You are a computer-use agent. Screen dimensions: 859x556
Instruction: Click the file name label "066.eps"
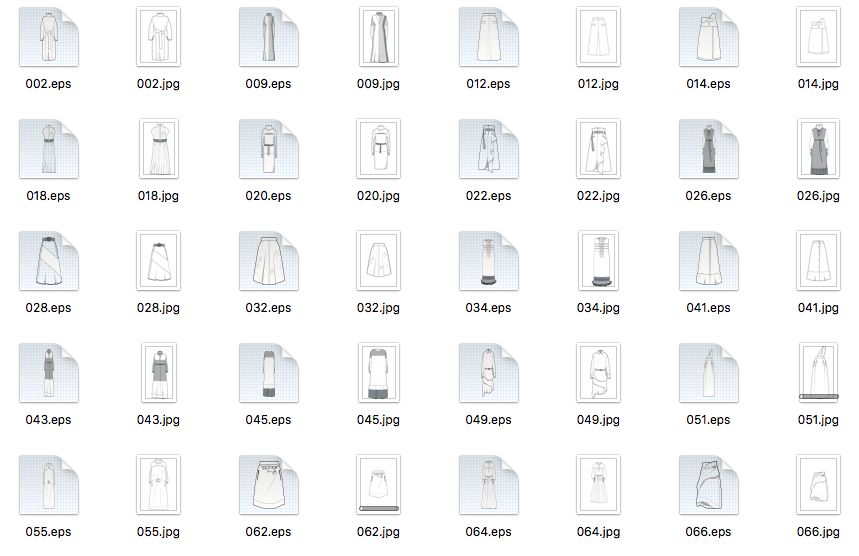[708, 532]
